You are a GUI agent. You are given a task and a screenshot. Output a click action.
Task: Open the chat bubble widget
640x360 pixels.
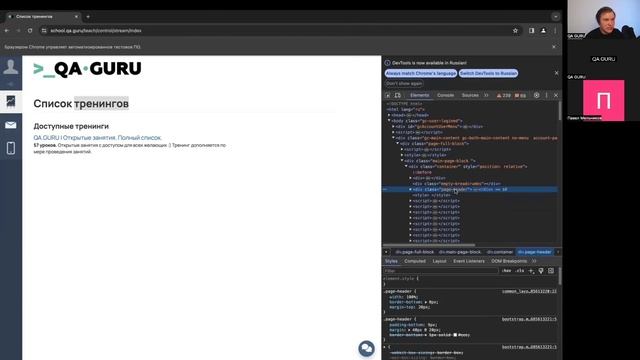click(x=366, y=348)
